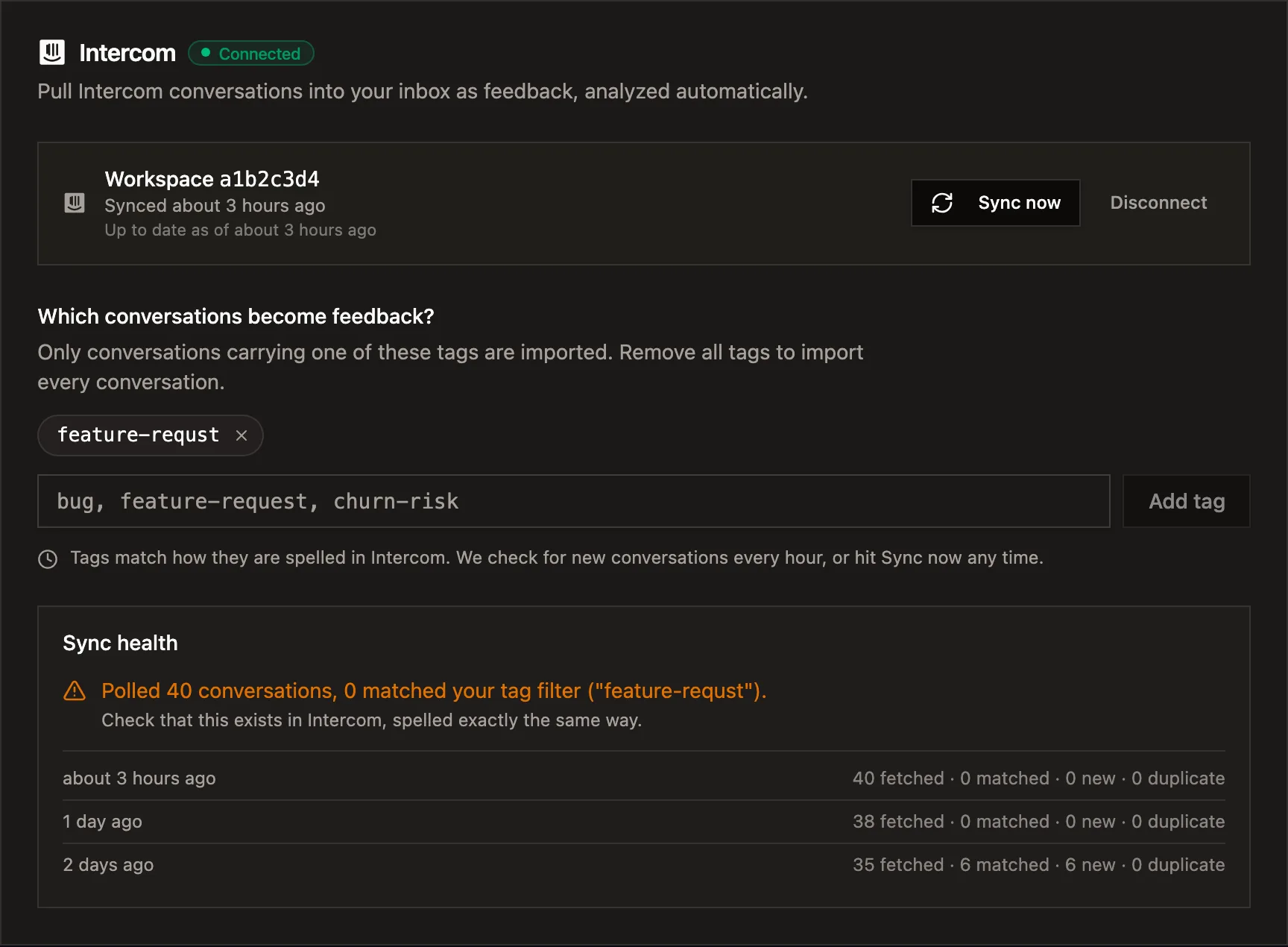The height and width of the screenshot is (947, 1288).
Task: Click 'Which conversations become feedback?' heading
Action: [x=236, y=316]
